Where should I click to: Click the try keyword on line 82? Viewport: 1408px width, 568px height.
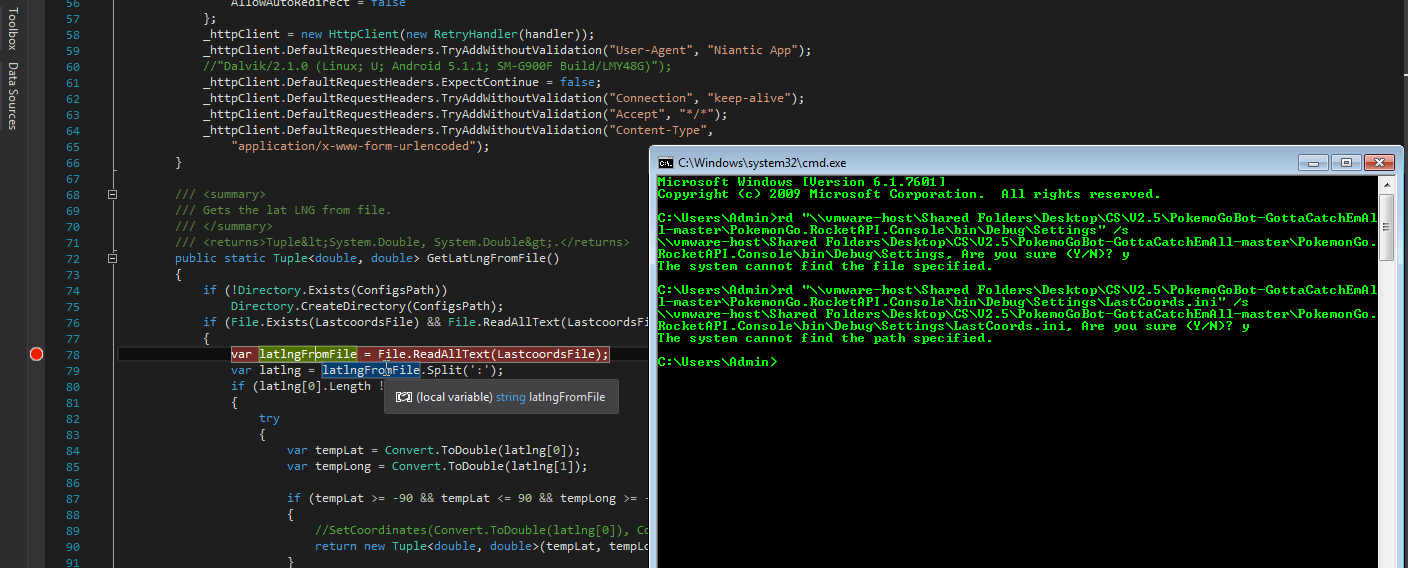(269, 418)
